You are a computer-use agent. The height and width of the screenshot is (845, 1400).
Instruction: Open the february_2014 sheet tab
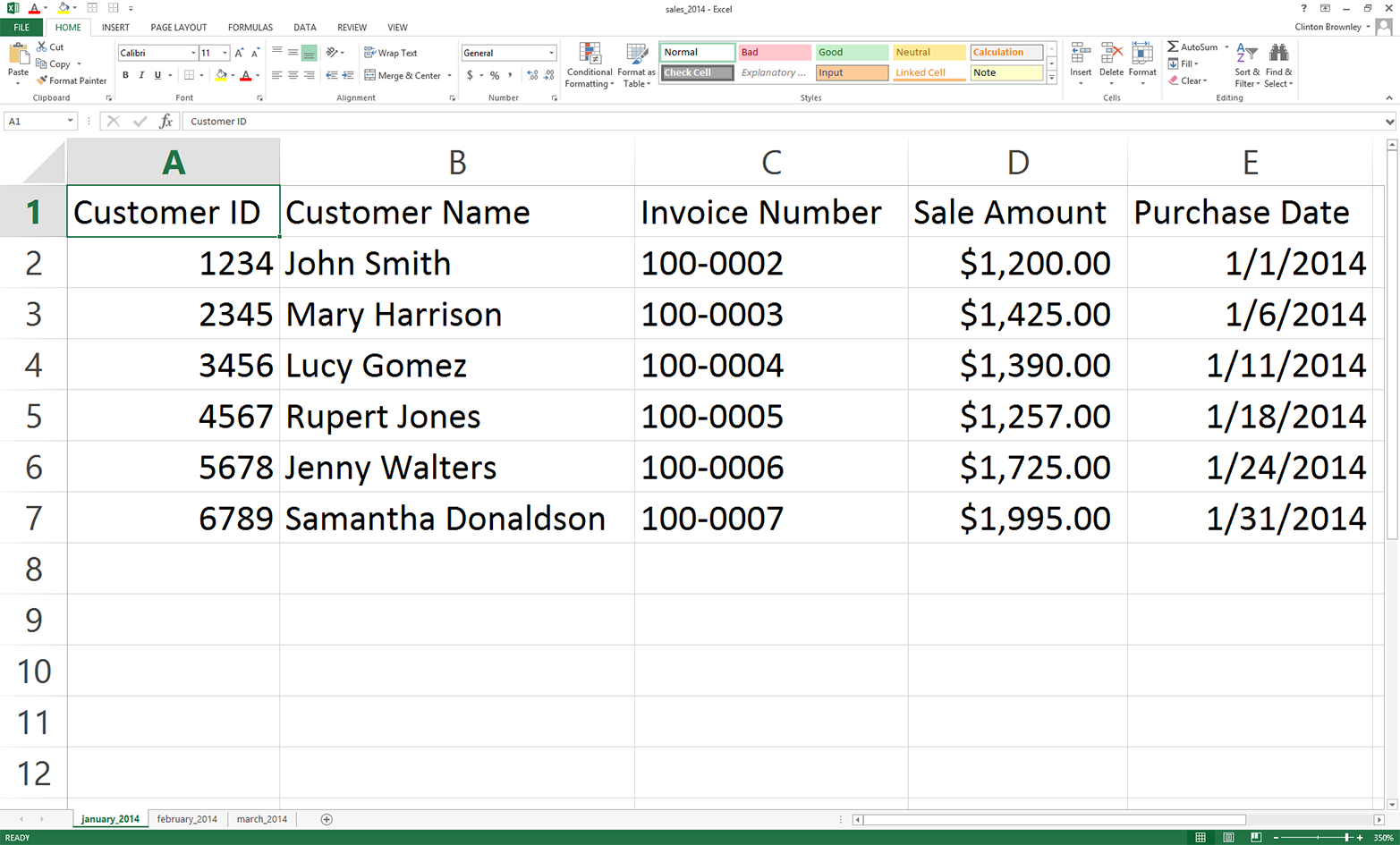point(187,819)
